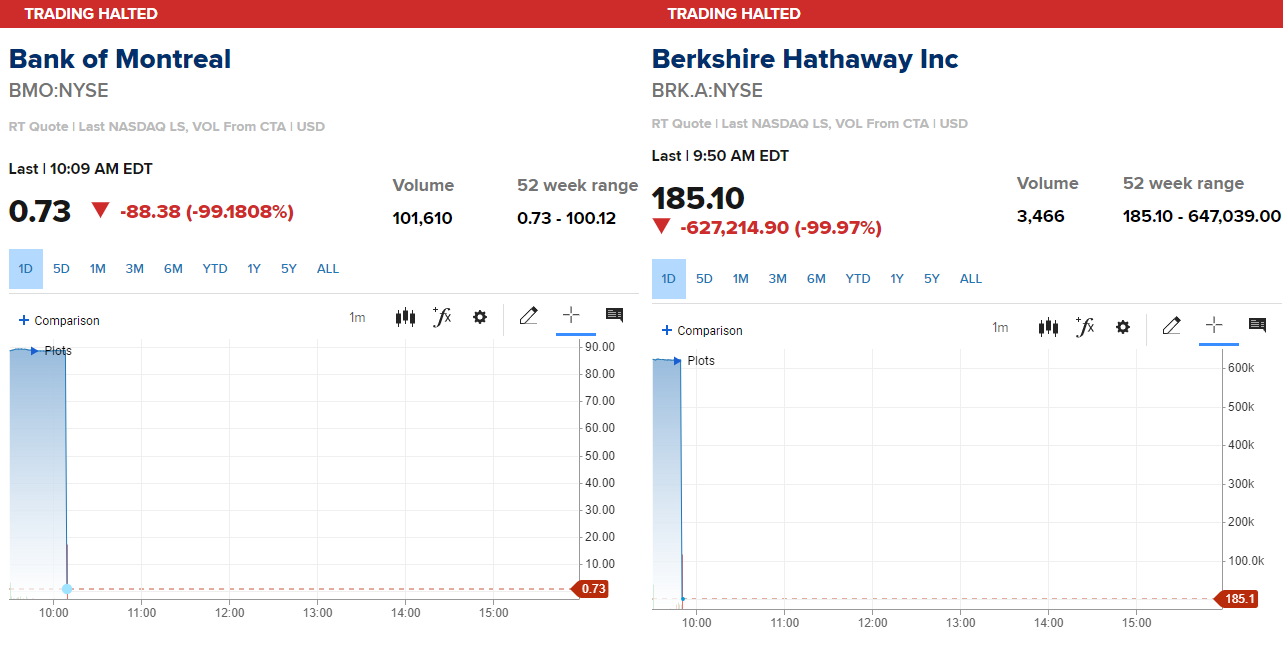
Task: Open settings gear on Bank of Montreal chart
Action: tap(480, 317)
